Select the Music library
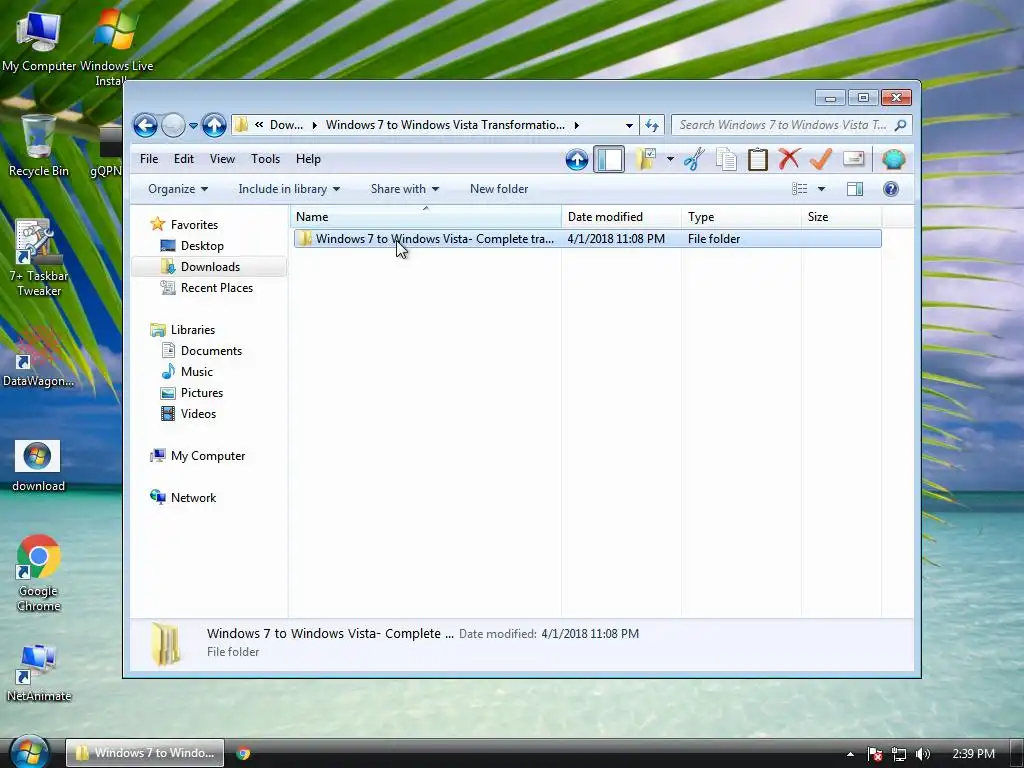Viewport: 1024px width, 768px height. (x=187, y=372)
